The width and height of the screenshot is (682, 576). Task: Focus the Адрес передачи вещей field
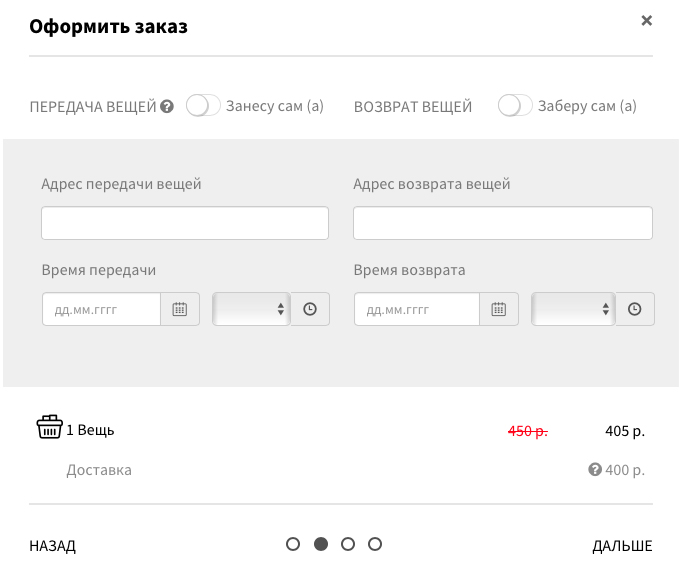(x=185, y=223)
